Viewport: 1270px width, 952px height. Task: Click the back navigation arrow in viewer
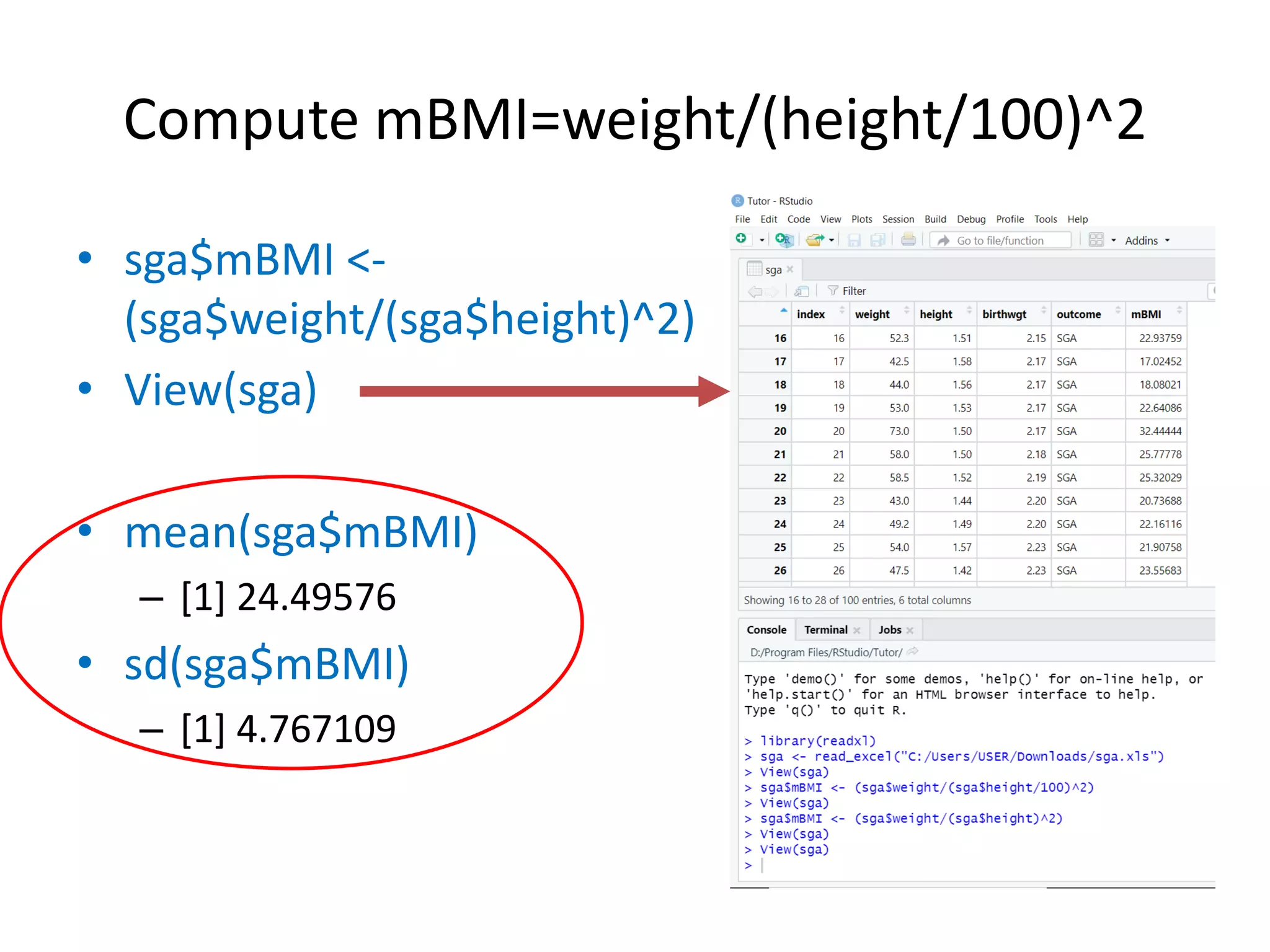(x=755, y=291)
